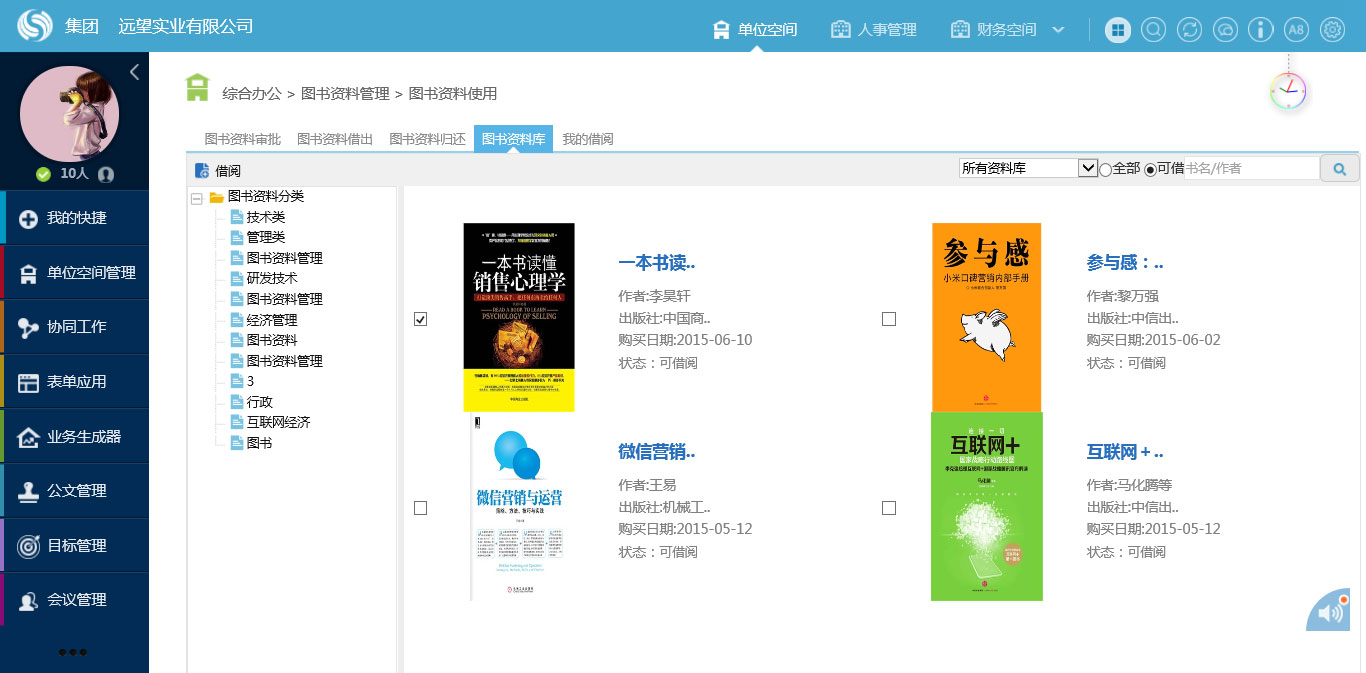Viewport: 1366px width, 673px height.
Task: Open the 互联网＋.. book title link
Action: 1125,452
